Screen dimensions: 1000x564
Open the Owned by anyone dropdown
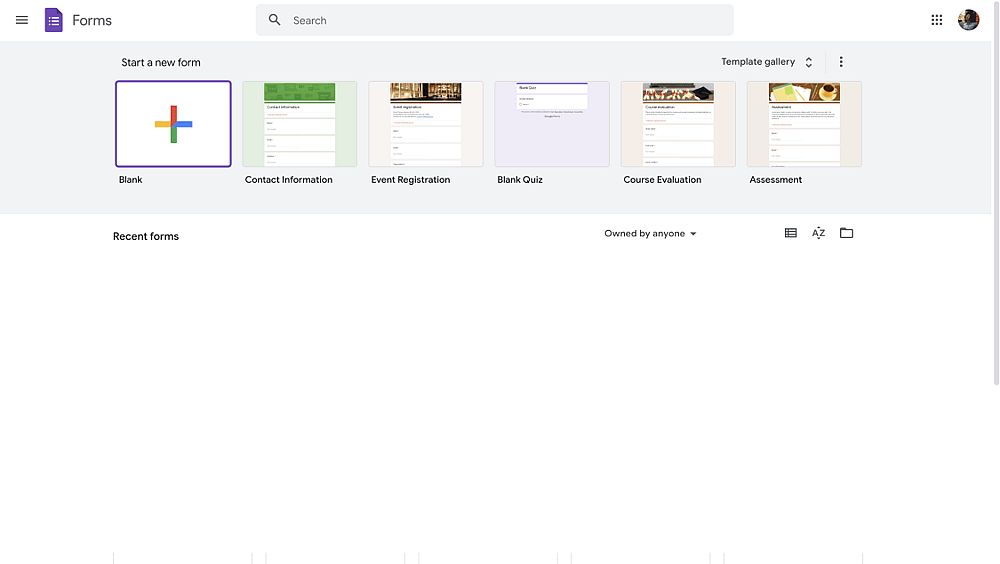651,234
